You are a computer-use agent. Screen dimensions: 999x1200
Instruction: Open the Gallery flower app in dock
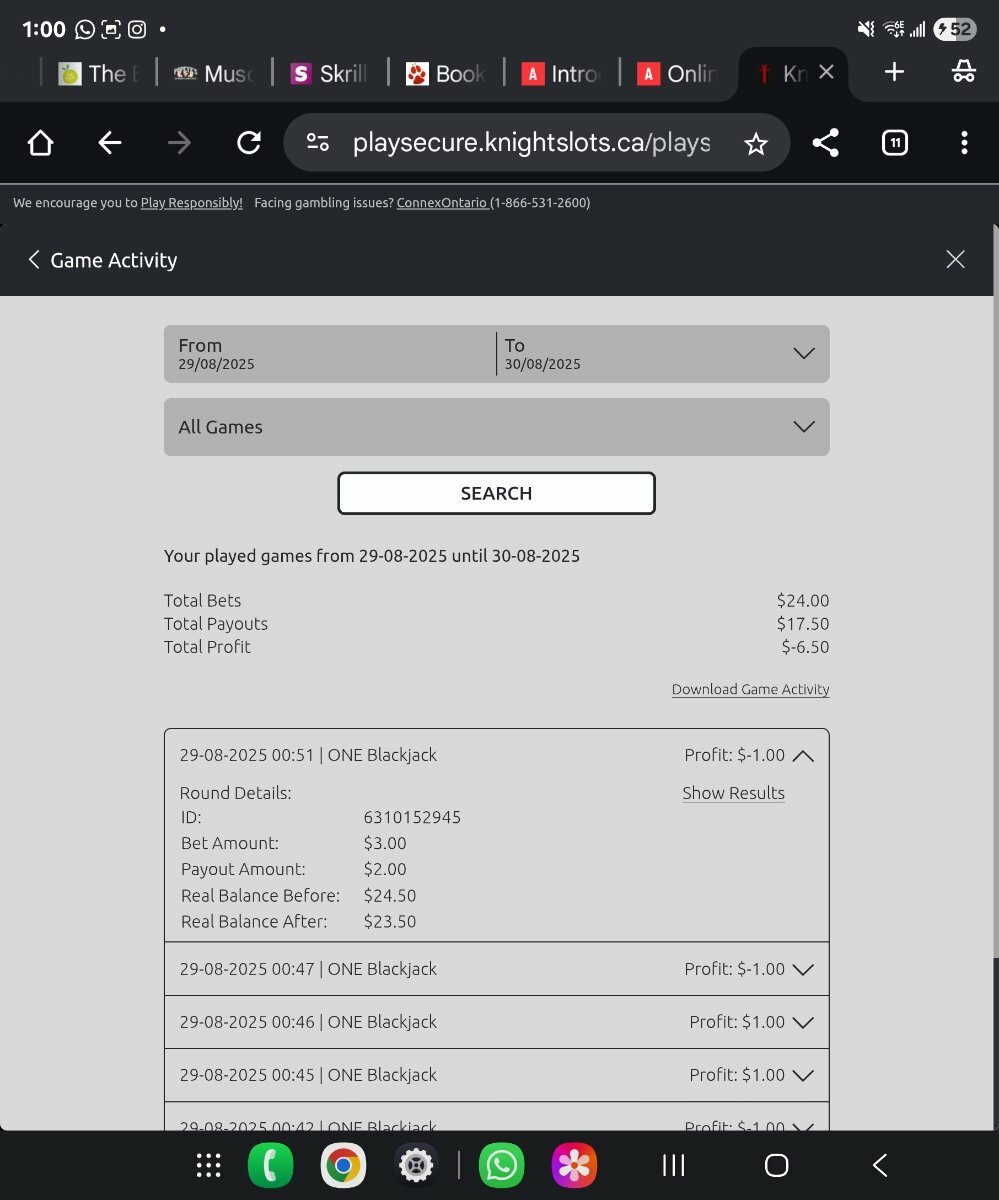(574, 1165)
